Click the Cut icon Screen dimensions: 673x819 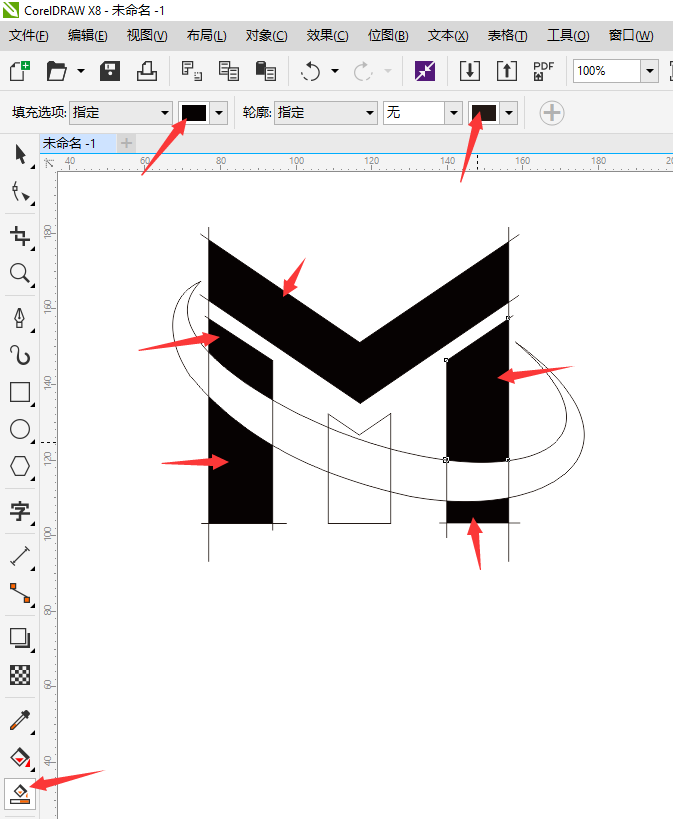[x=191, y=71]
